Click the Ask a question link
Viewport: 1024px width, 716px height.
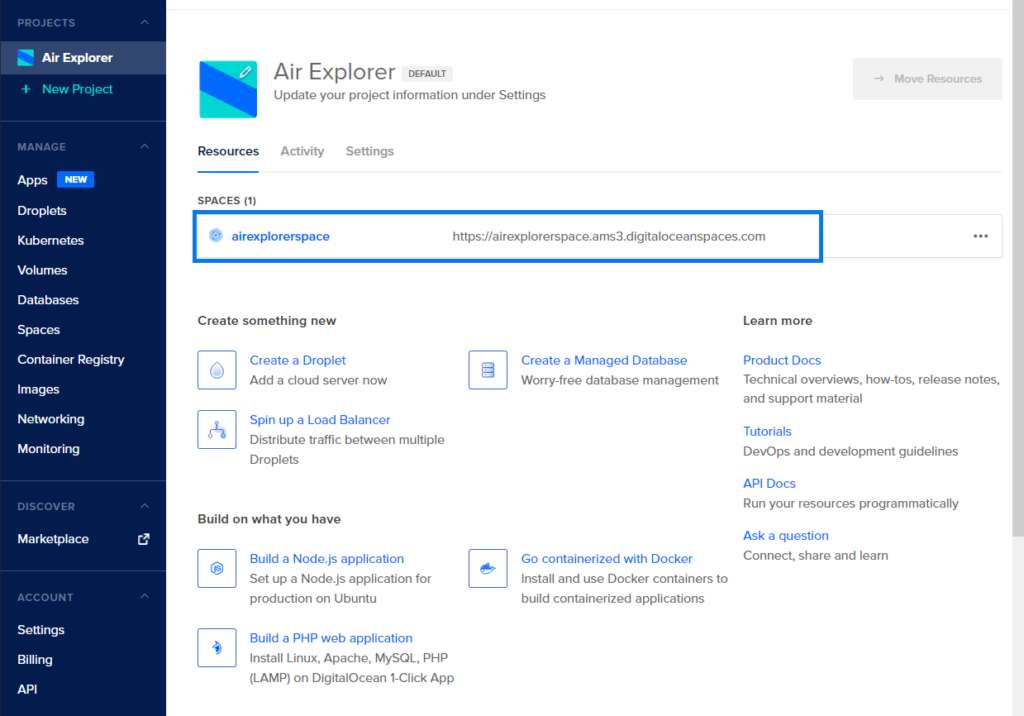pyautogui.click(x=786, y=536)
